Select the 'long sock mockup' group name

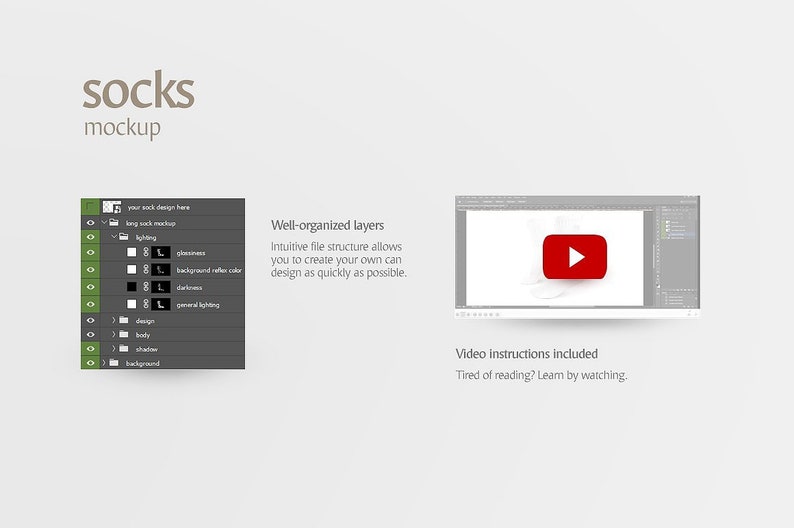pyautogui.click(x=150, y=223)
